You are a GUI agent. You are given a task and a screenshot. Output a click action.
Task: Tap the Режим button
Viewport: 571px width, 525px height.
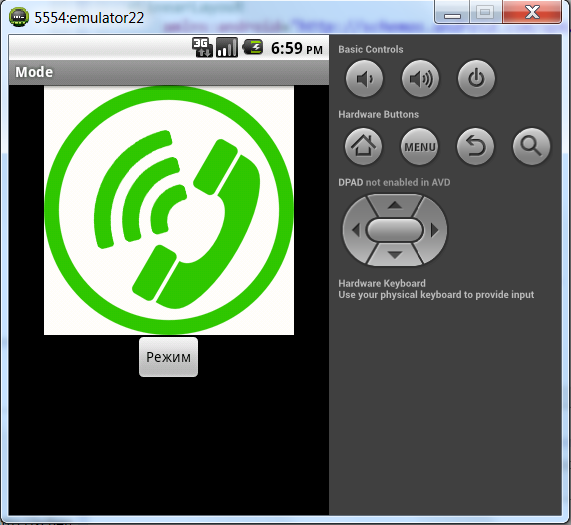[x=168, y=357]
